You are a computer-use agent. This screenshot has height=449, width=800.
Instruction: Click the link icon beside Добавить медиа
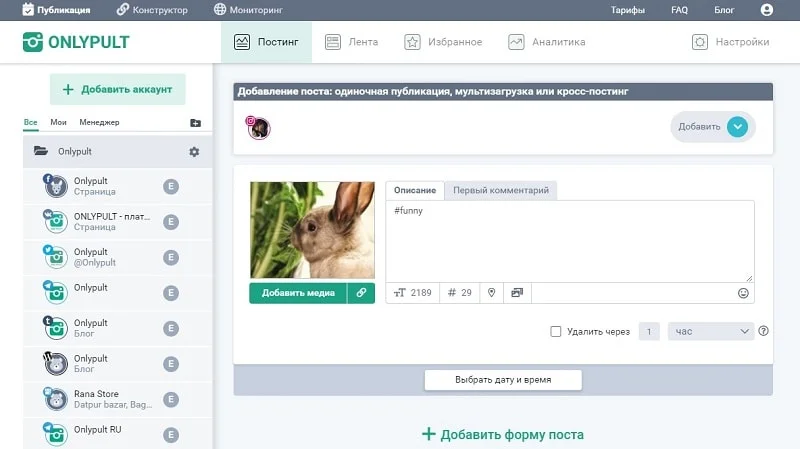click(x=361, y=293)
